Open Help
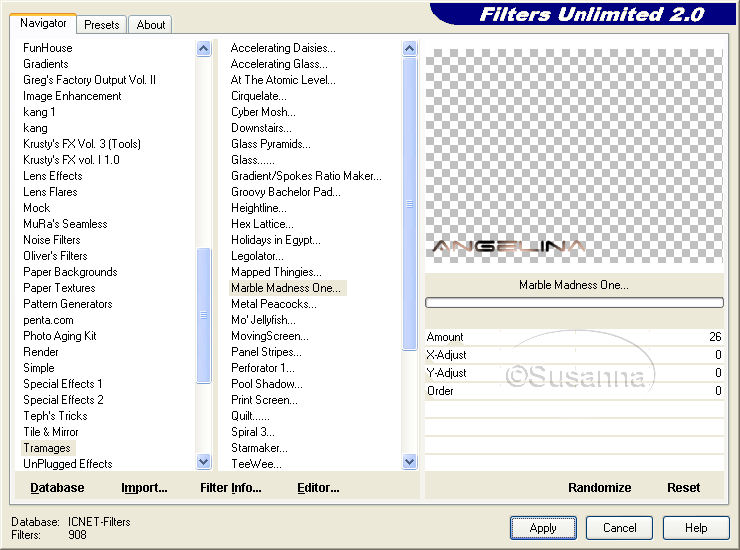The image size is (740, 550). point(696,528)
